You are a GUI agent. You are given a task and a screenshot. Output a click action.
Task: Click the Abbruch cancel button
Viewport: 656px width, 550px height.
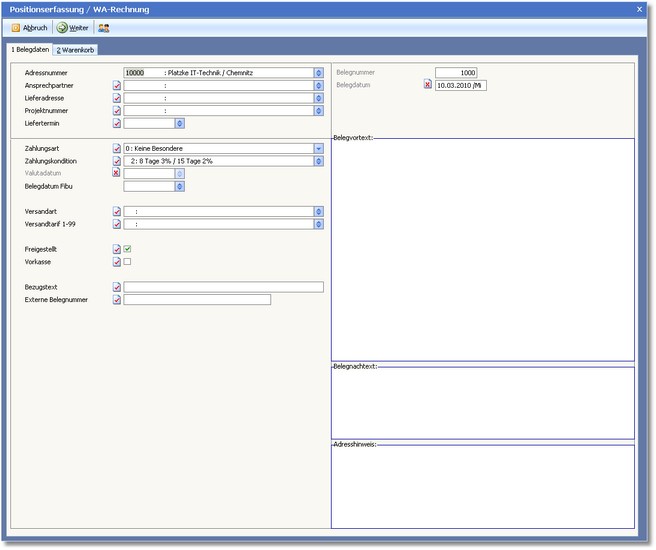coord(29,28)
